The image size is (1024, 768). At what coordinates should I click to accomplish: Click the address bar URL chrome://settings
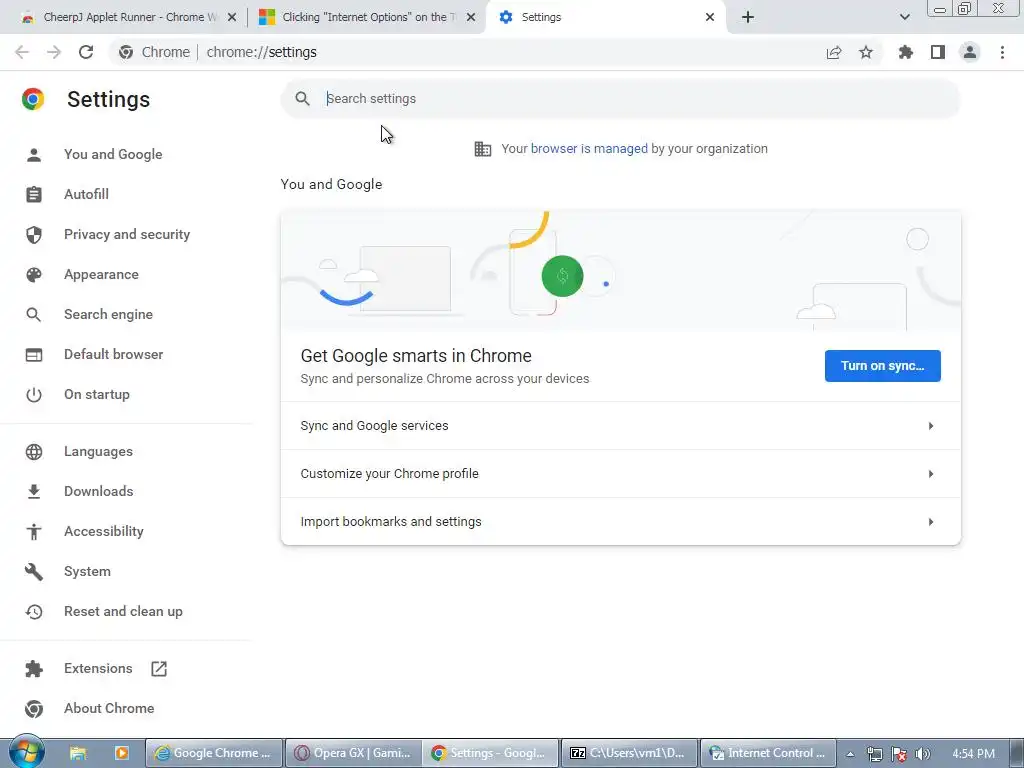262,52
